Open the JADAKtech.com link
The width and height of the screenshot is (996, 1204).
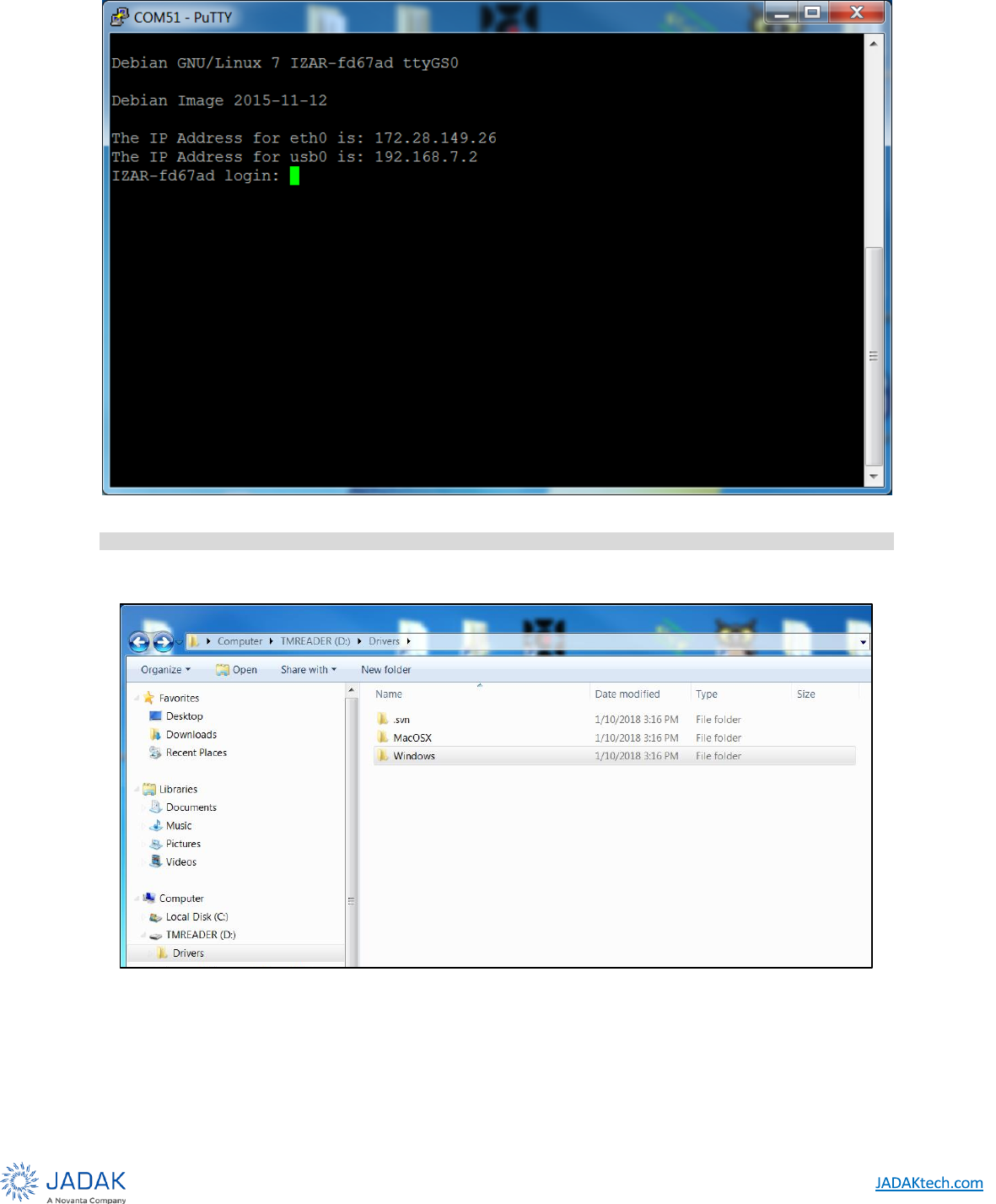pyautogui.click(x=929, y=1183)
